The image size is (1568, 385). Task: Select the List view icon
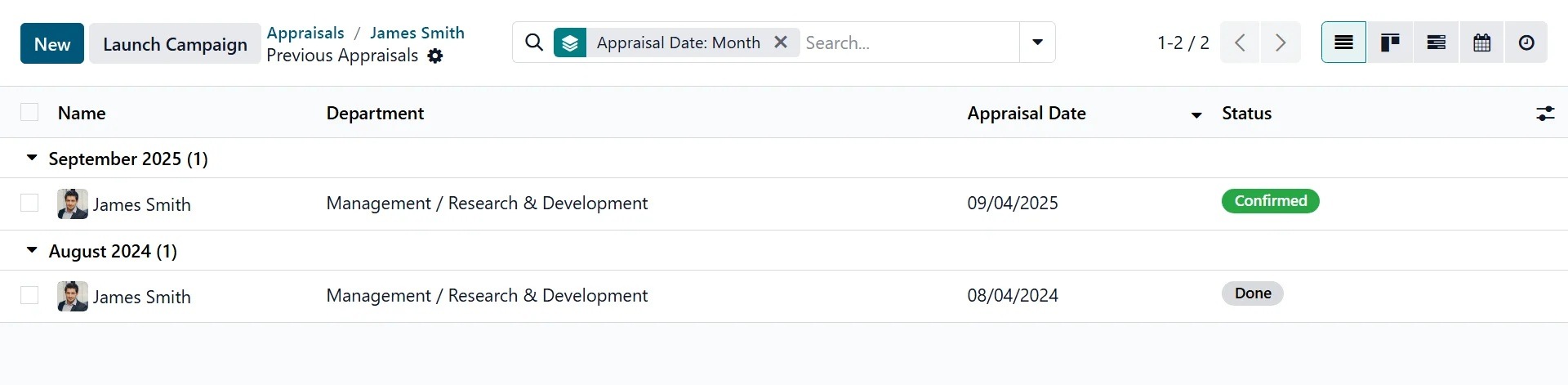[1343, 43]
